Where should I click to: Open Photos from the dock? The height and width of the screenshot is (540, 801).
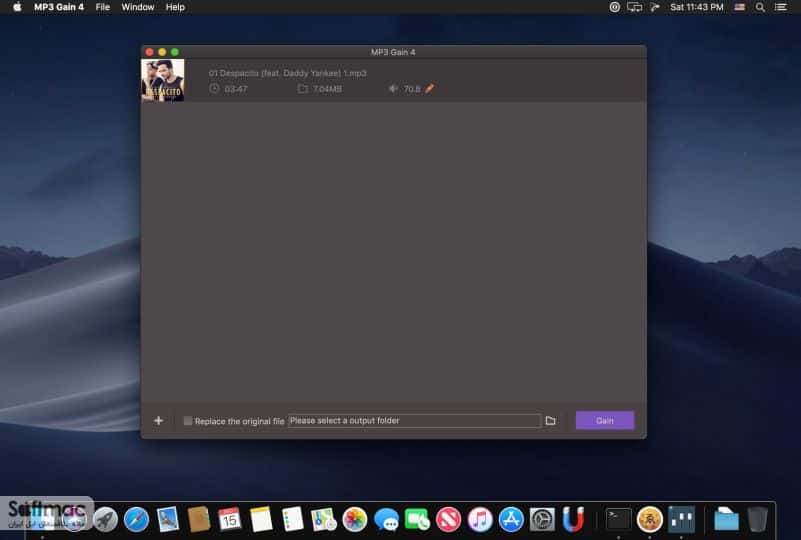click(x=355, y=520)
